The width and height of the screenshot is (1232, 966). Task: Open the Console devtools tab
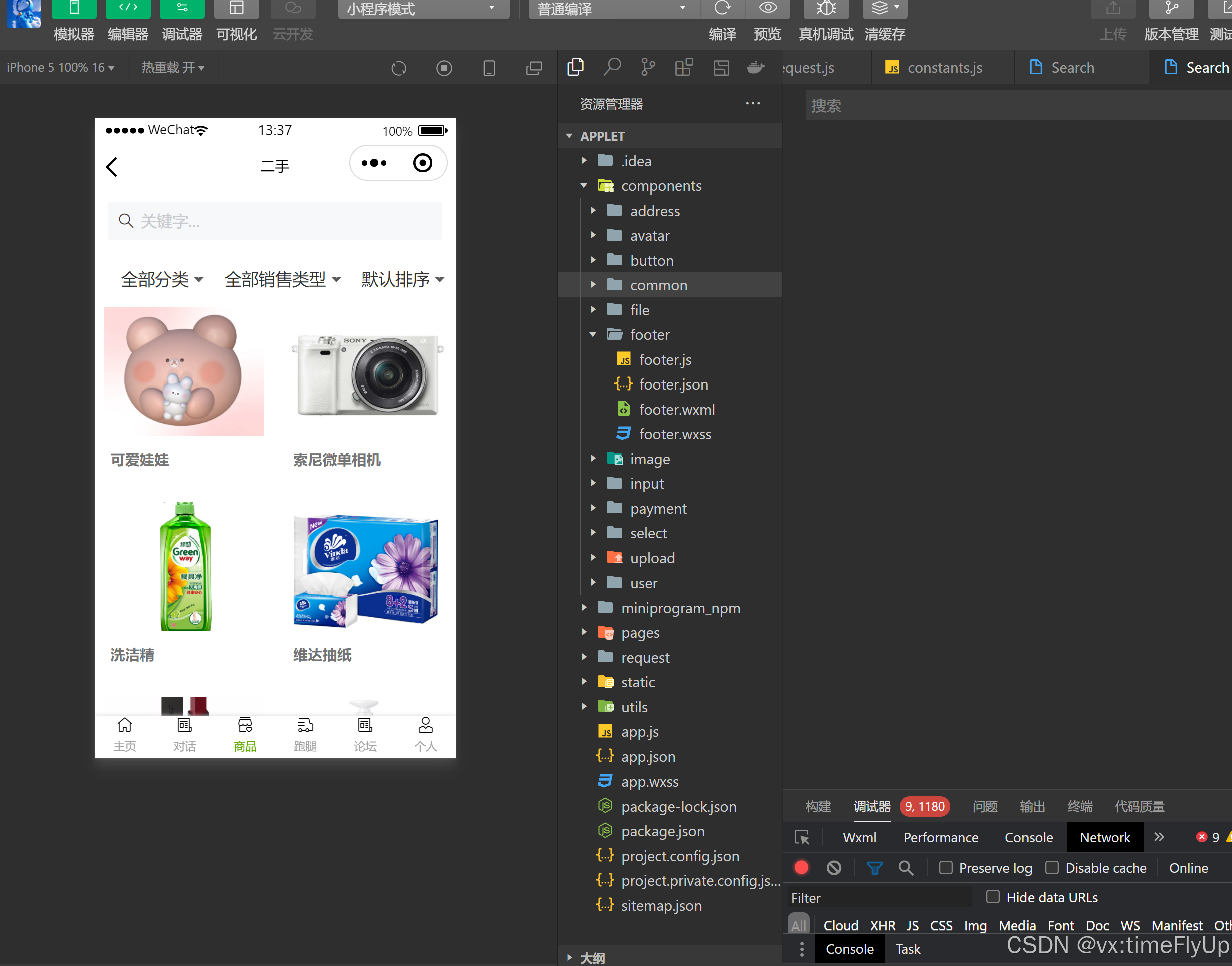pyautogui.click(x=1028, y=837)
